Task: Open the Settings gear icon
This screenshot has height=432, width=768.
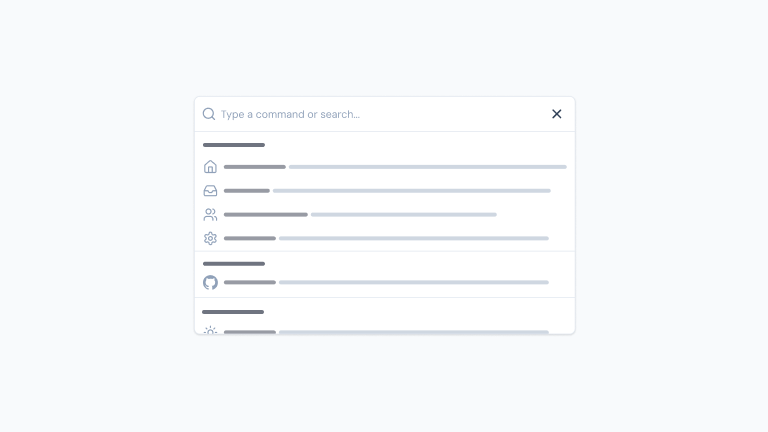Action: click(x=210, y=239)
